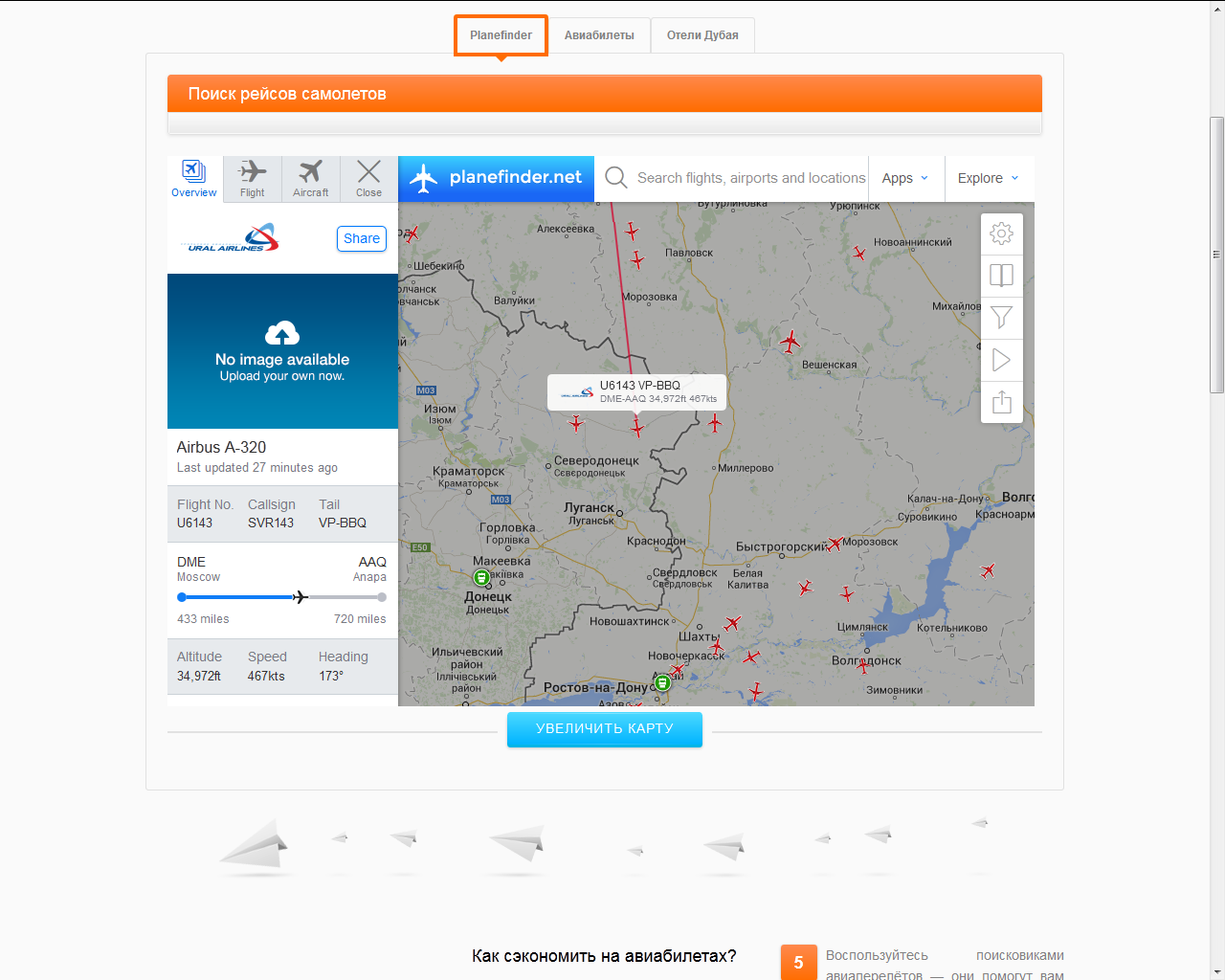Switch to the Flight details tab
1225x980 pixels.
click(253, 179)
